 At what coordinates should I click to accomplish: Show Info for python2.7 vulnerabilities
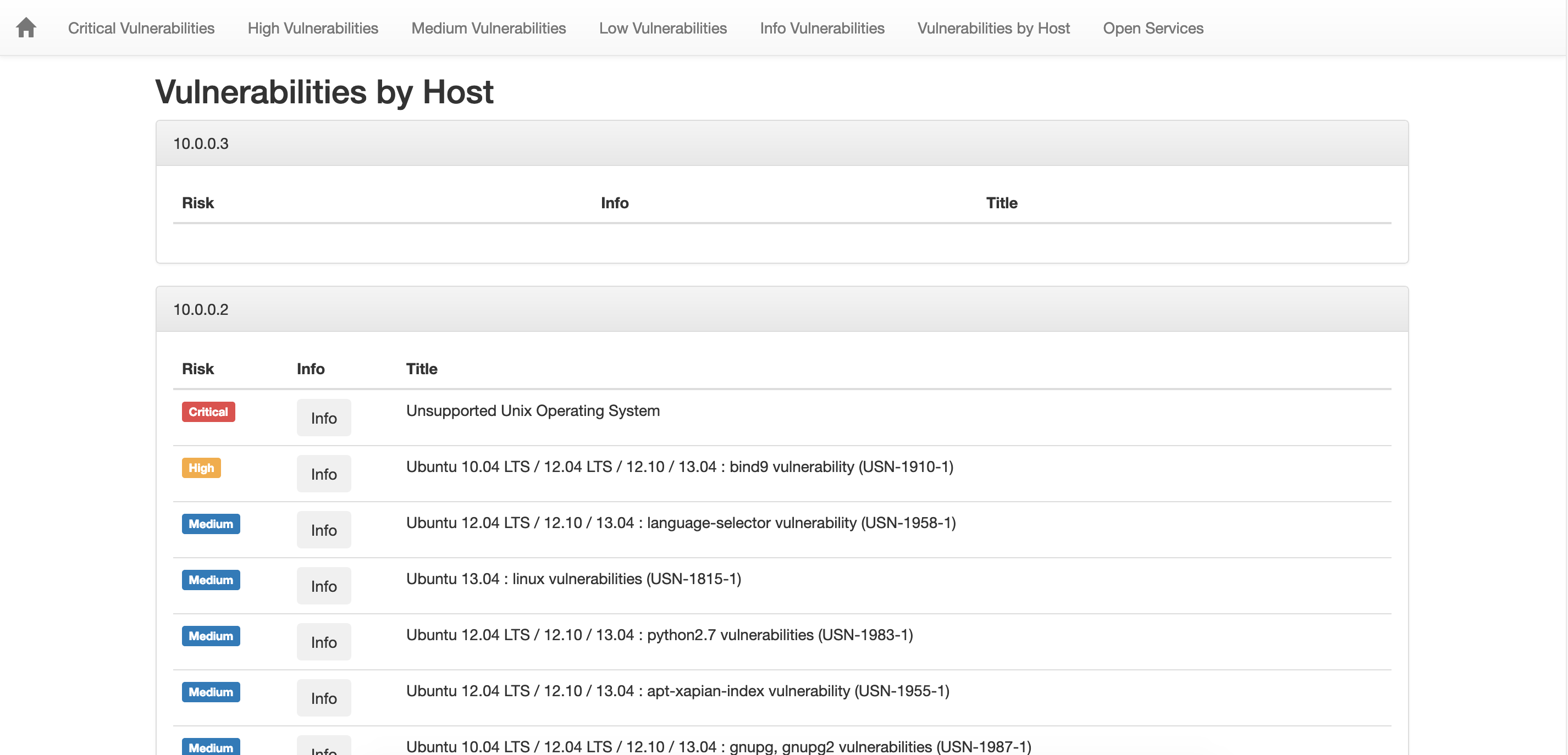323,642
